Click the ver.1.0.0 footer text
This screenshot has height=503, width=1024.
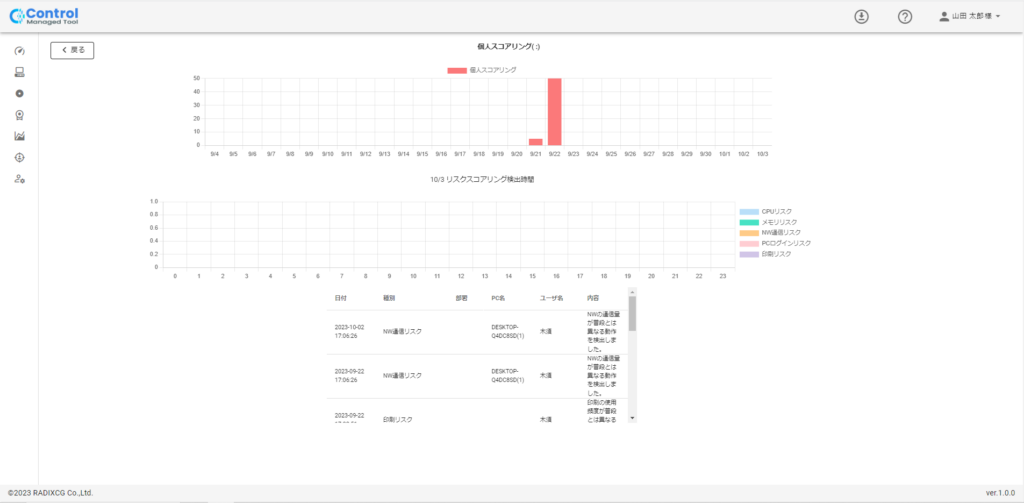(x=1000, y=493)
